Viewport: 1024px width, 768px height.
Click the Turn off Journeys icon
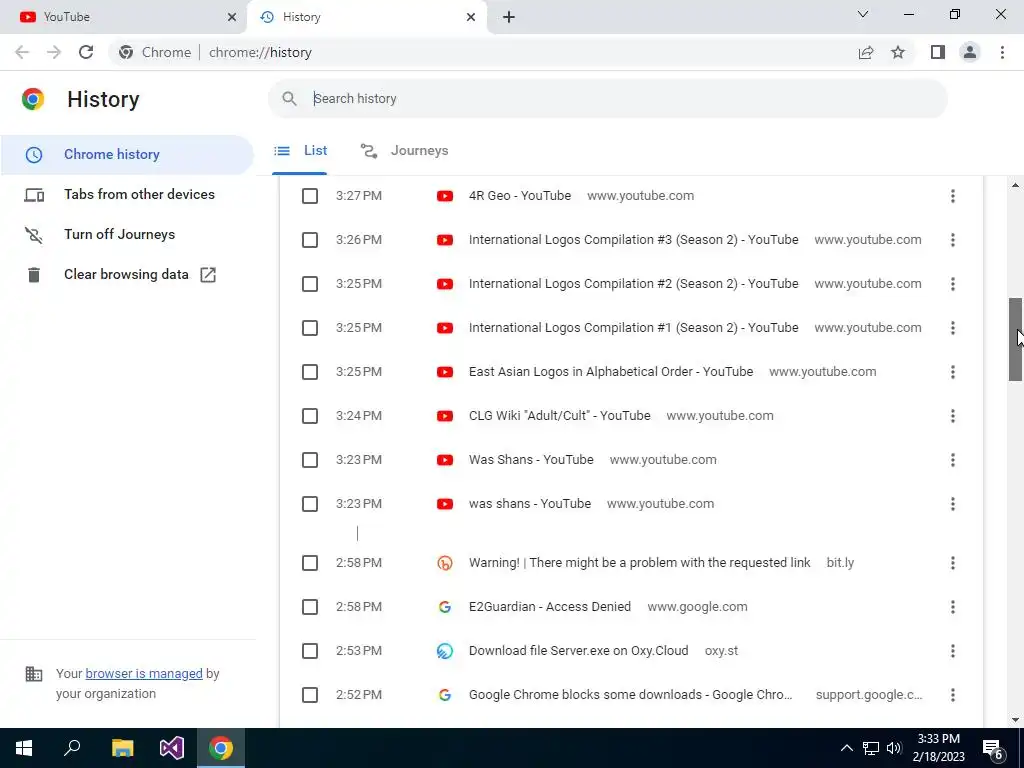pyautogui.click(x=34, y=235)
